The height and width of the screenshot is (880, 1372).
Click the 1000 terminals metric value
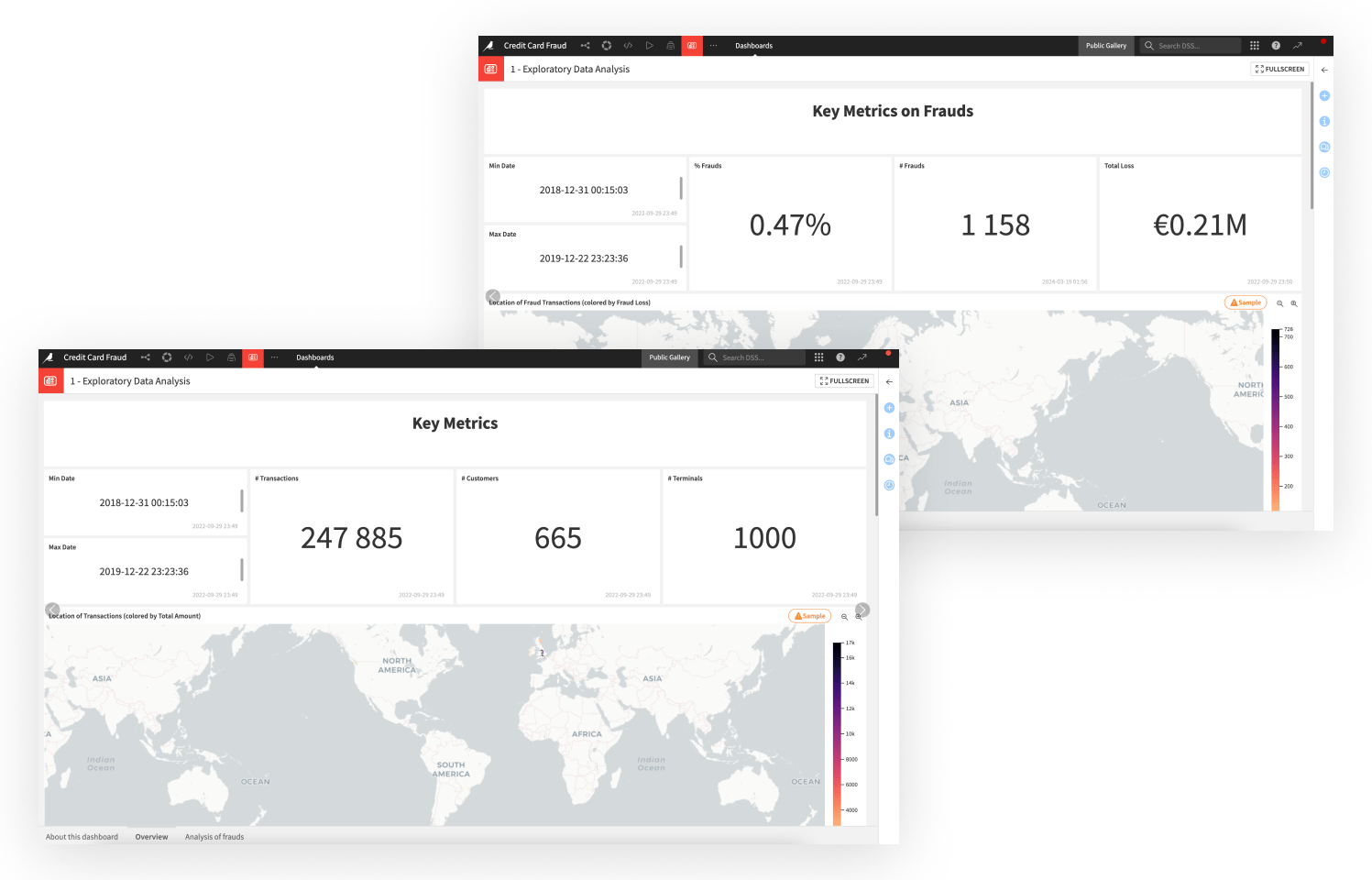pyautogui.click(x=764, y=538)
